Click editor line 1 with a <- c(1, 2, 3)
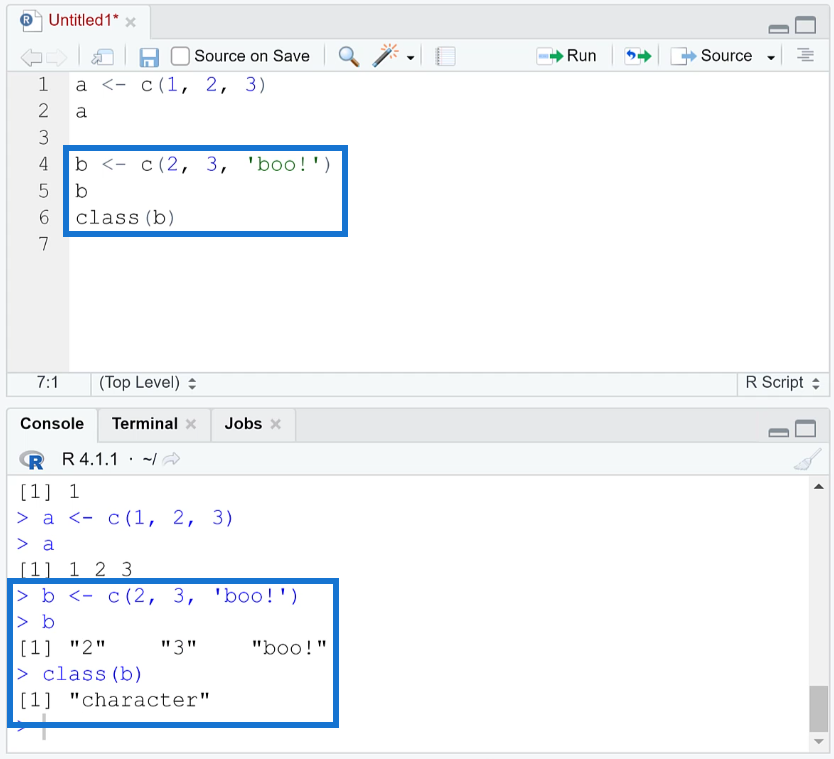 (171, 85)
